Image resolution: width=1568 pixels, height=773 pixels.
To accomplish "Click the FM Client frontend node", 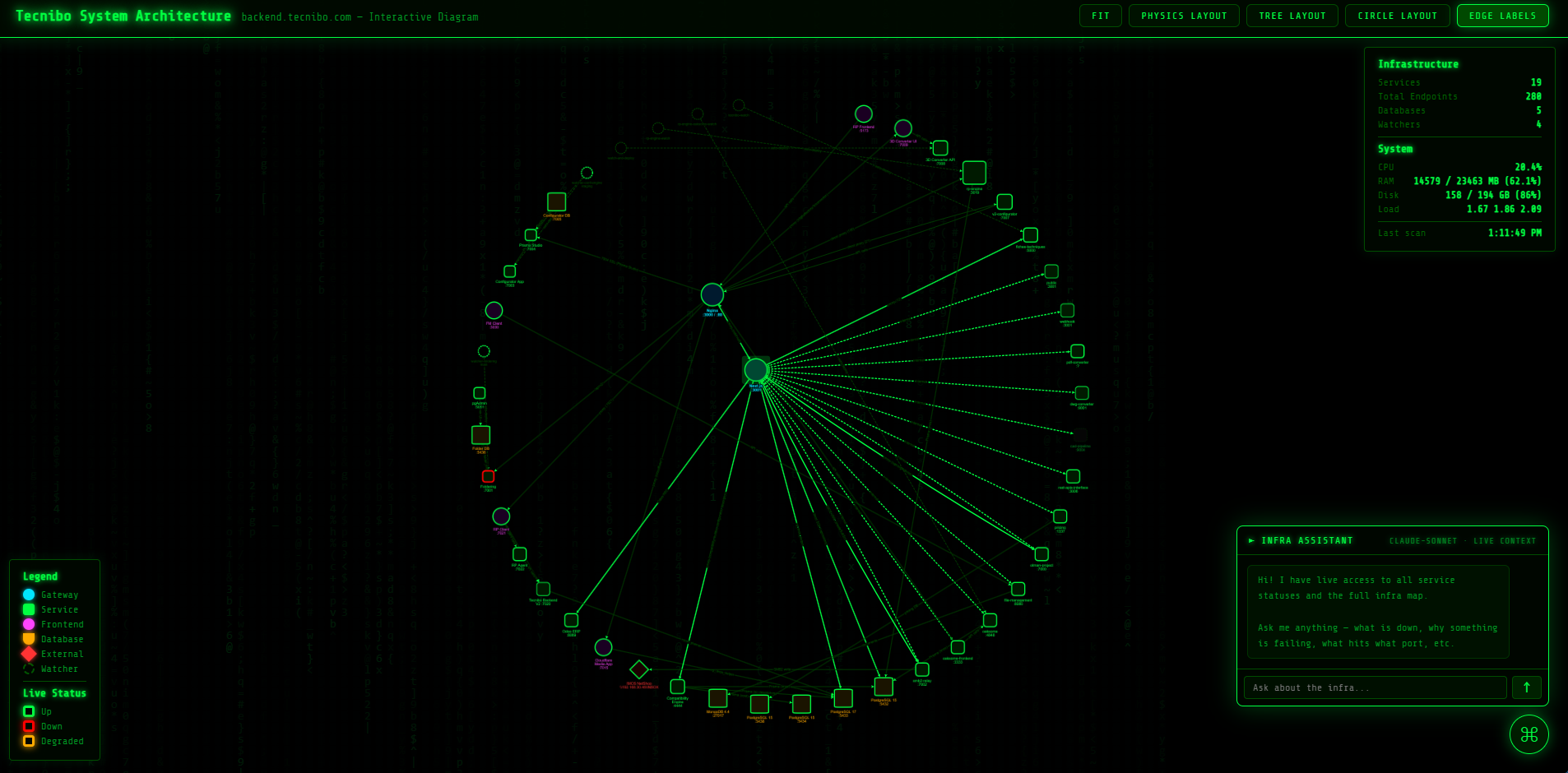I will (x=494, y=310).
